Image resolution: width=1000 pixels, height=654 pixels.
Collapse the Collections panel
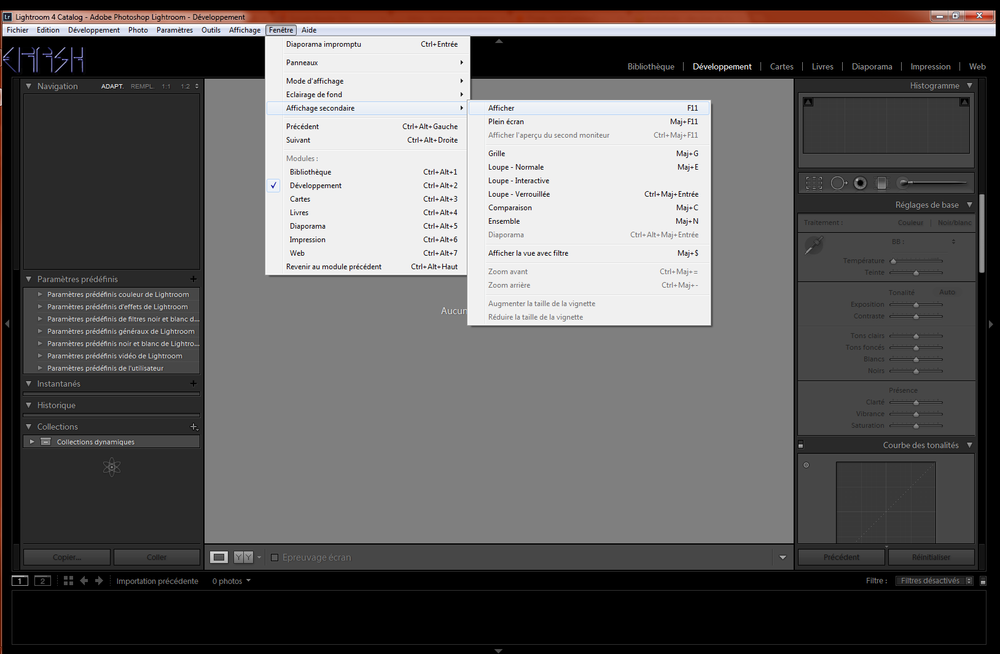click(29, 426)
